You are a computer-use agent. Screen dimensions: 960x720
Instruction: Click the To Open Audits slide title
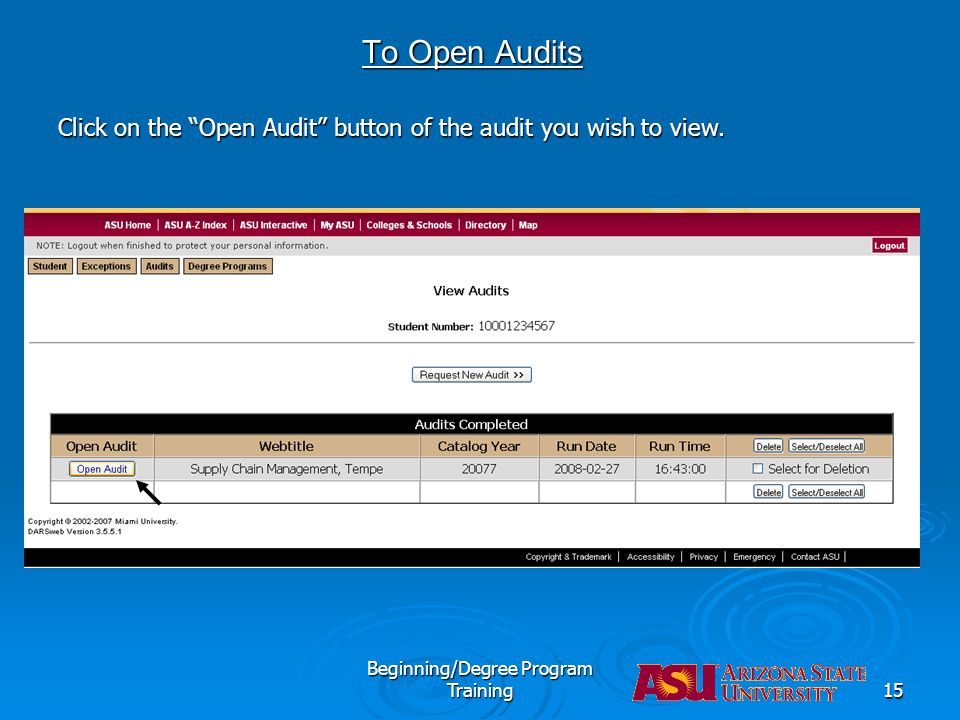(472, 52)
